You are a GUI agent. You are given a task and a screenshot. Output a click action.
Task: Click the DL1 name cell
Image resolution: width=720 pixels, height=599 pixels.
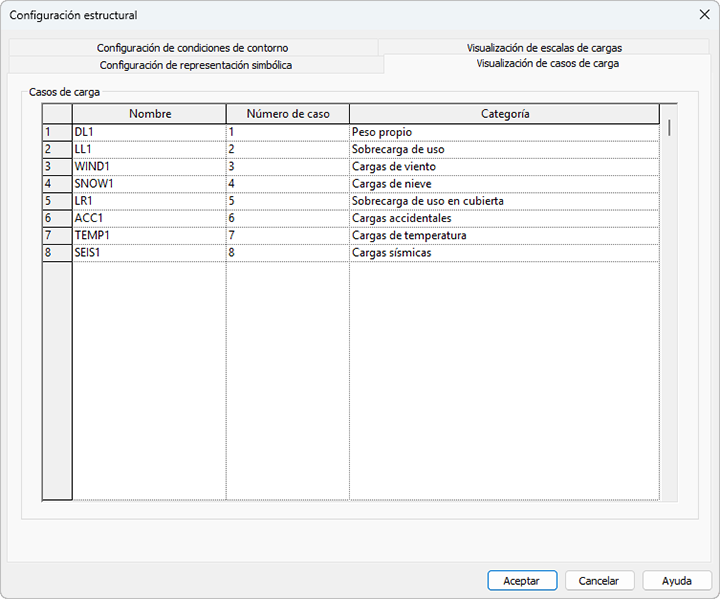(x=150, y=132)
